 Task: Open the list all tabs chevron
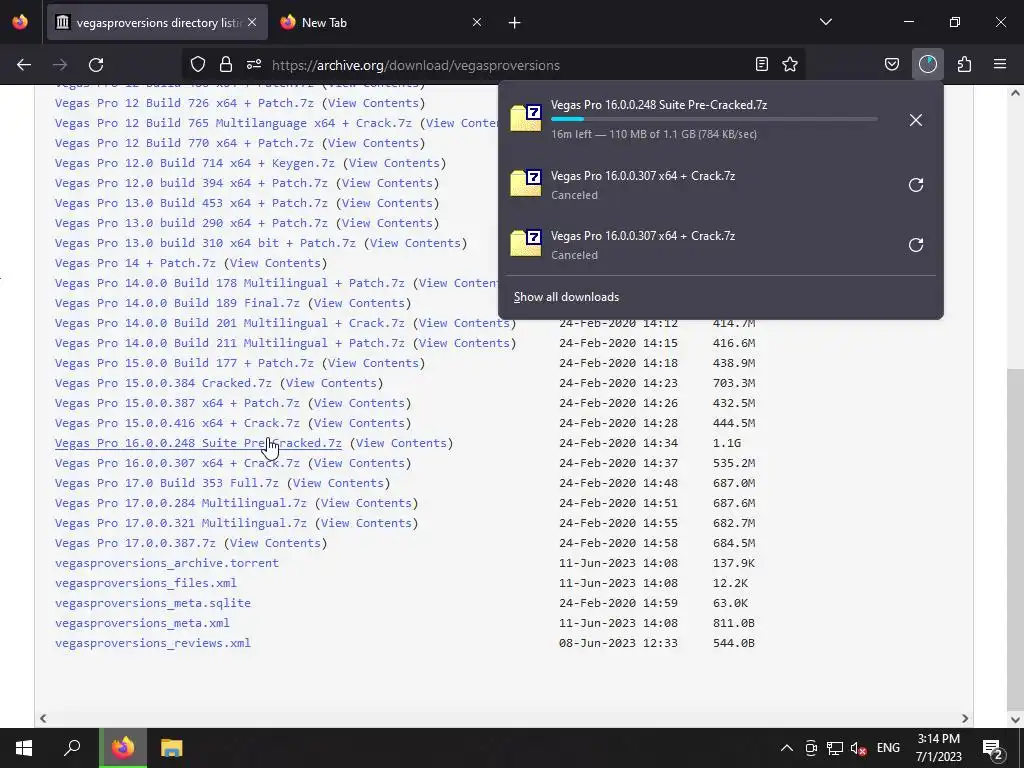[x=825, y=22]
